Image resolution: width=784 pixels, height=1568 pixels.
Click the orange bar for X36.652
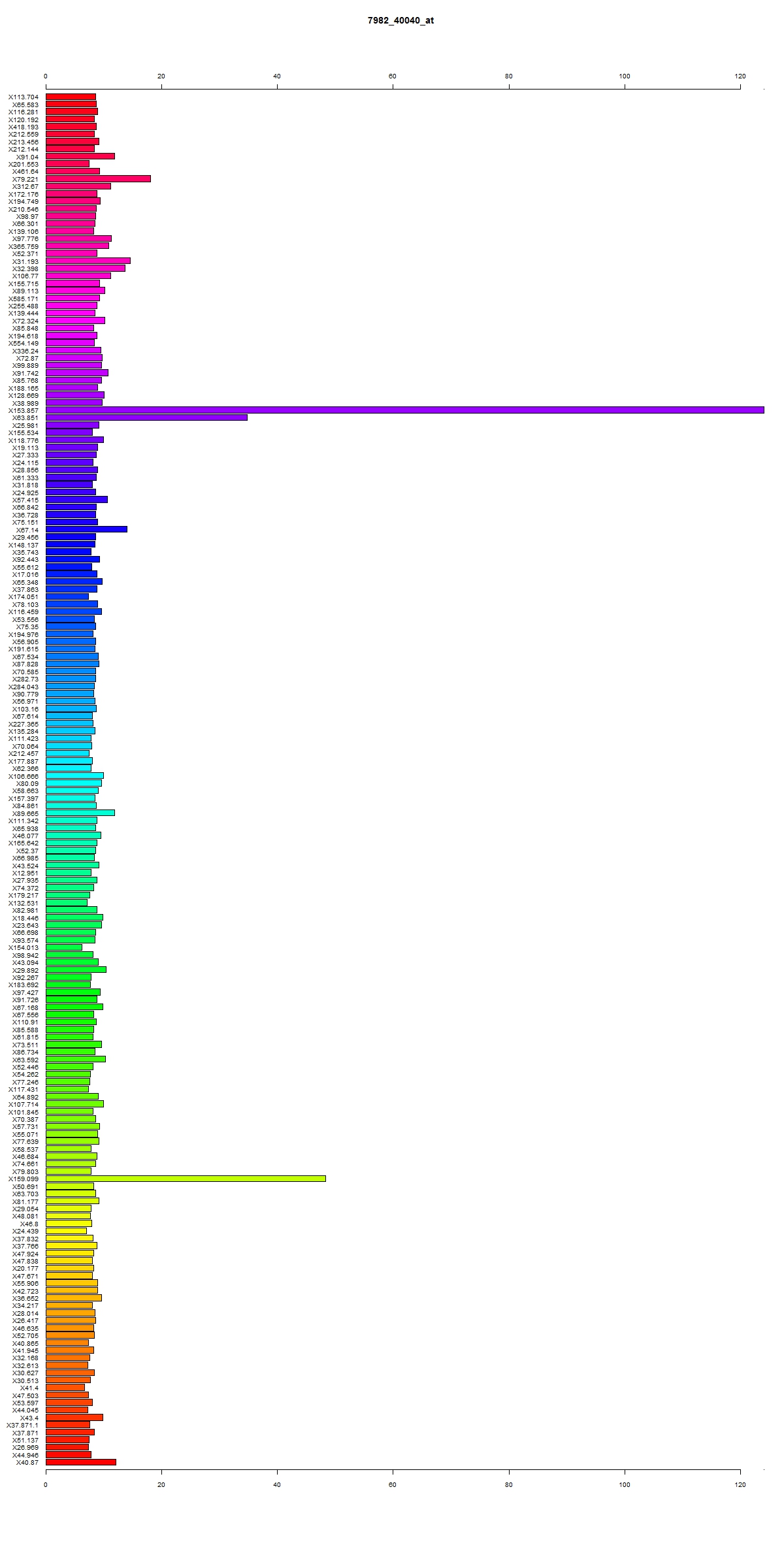tap(74, 1298)
